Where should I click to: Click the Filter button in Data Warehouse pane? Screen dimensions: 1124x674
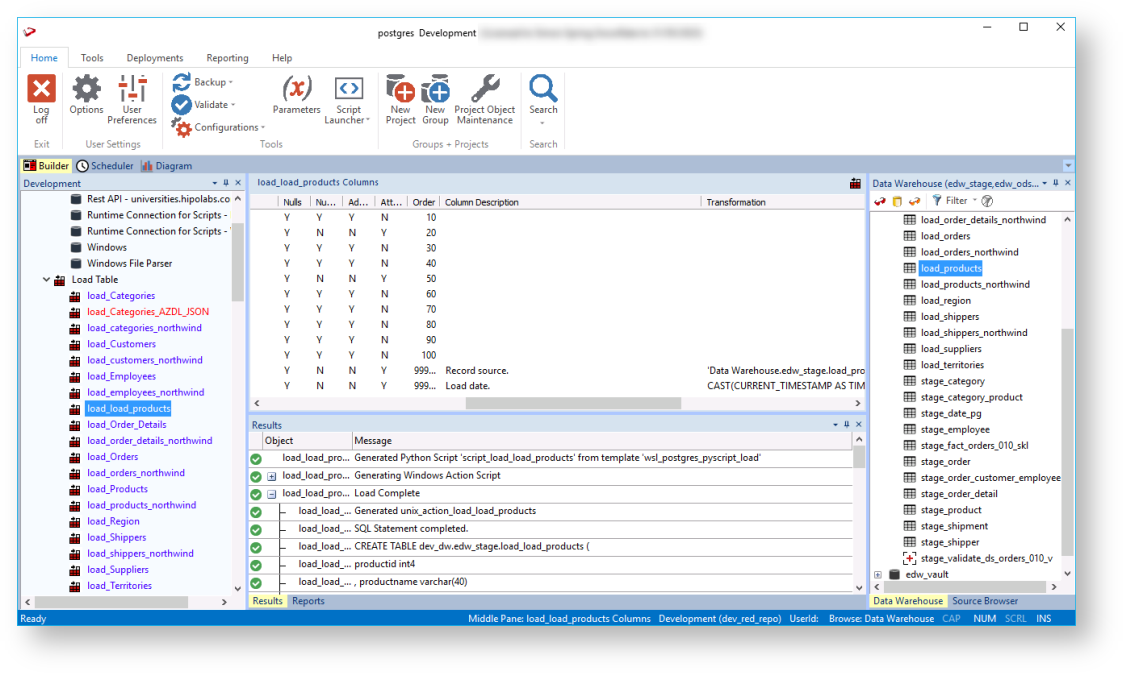pyautogui.click(x=949, y=201)
